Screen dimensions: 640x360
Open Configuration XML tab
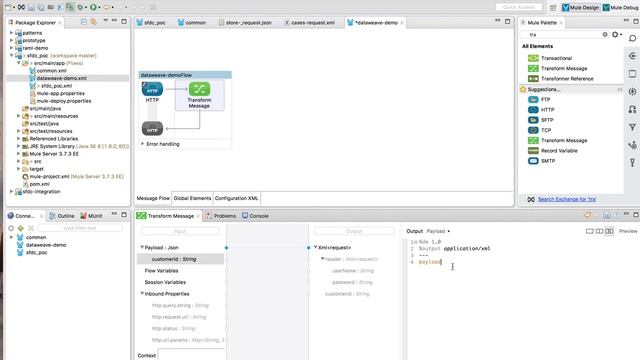(x=236, y=198)
